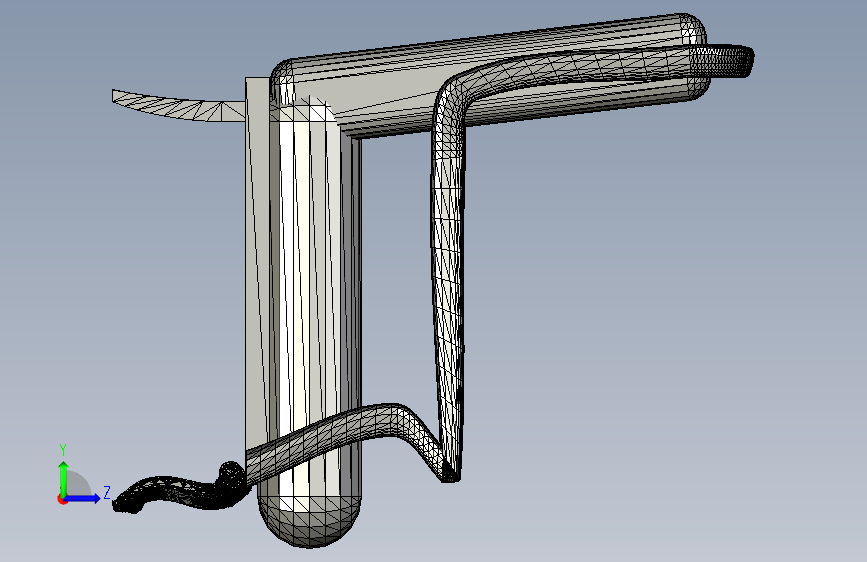Click the blue Z axis arrow of the triad
Screen dimensions: 867x562
pos(82,498)
